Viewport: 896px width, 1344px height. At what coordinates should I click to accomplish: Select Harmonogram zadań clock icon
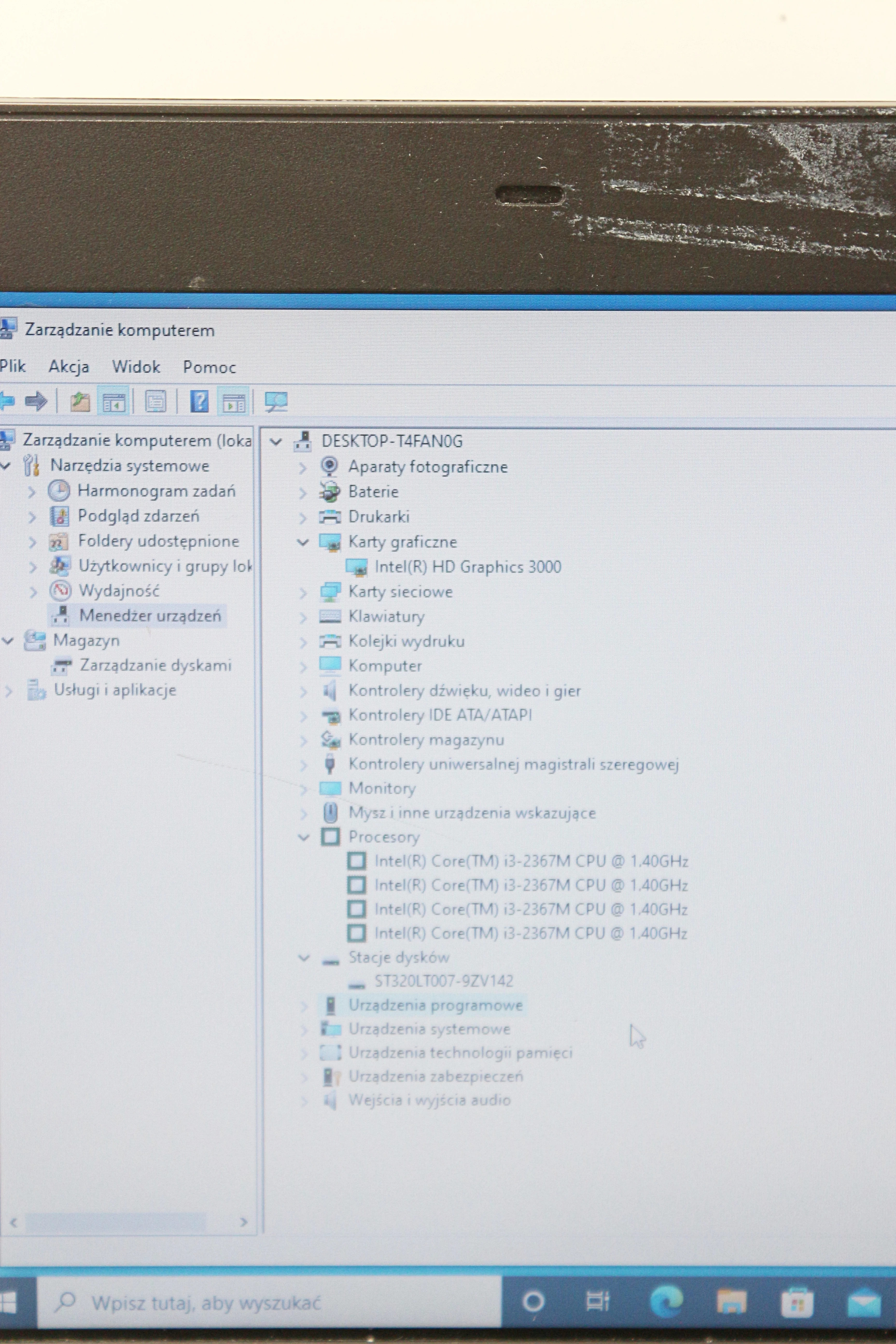click(x=59, y=490)
